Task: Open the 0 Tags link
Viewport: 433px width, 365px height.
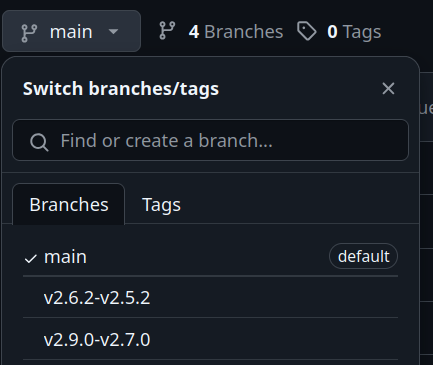Action: click(354, 32)
